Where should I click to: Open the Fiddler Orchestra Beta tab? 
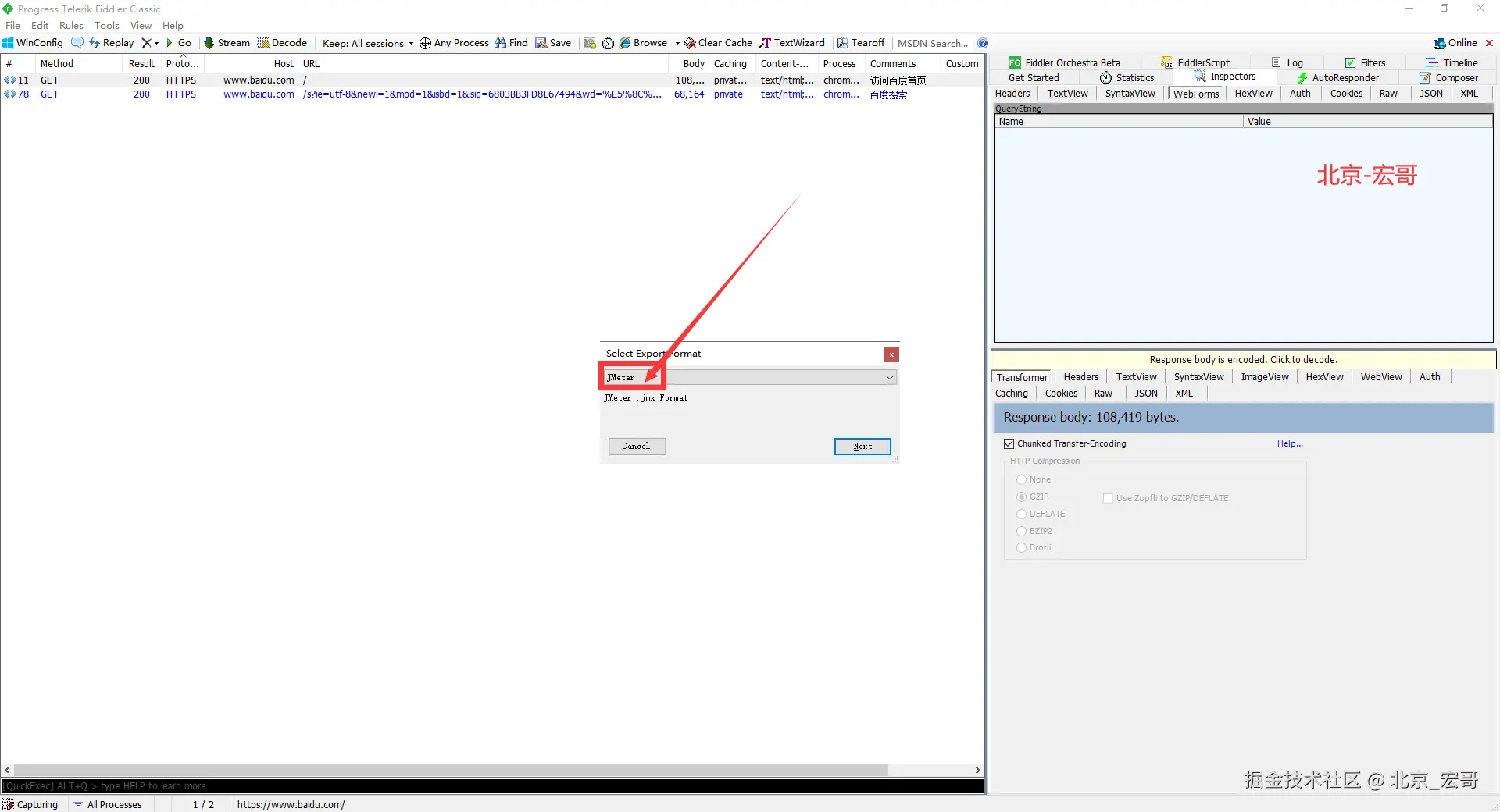(1065, 62)
